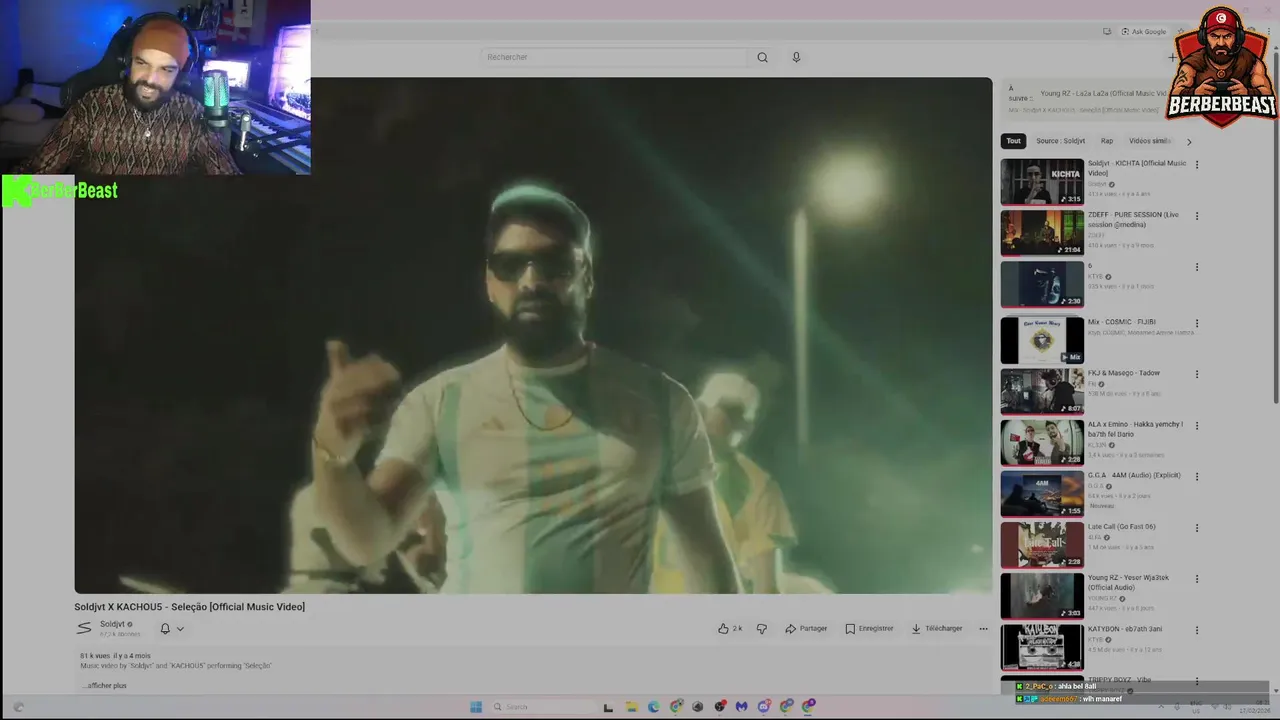Open options menu for FKJ Tadow
The height and width of the screenshot is (720, 1280).
[x=1197, y=375]
